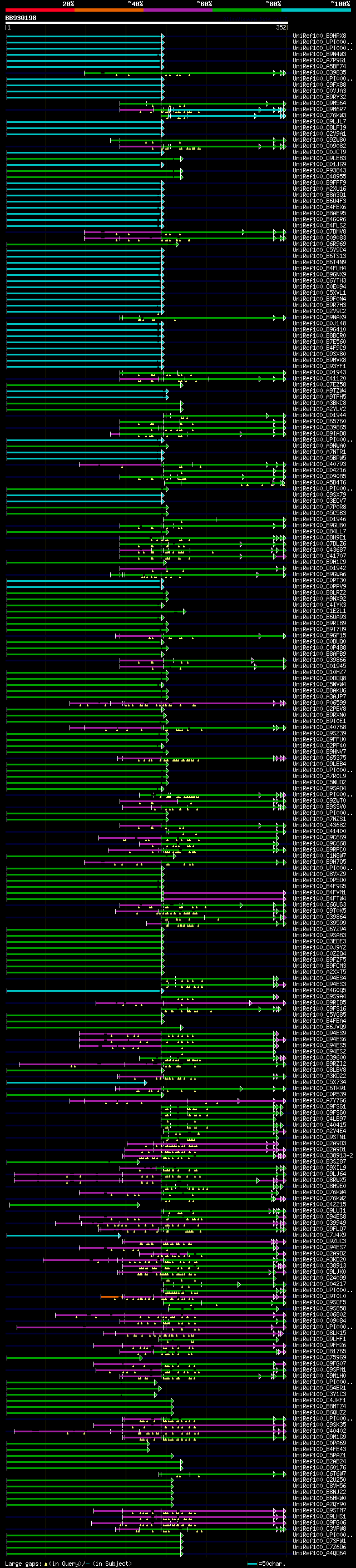356x1568 pixels.
Task: Select hit label UniRef100_Q39835
Action: click(x=319, y=72)
